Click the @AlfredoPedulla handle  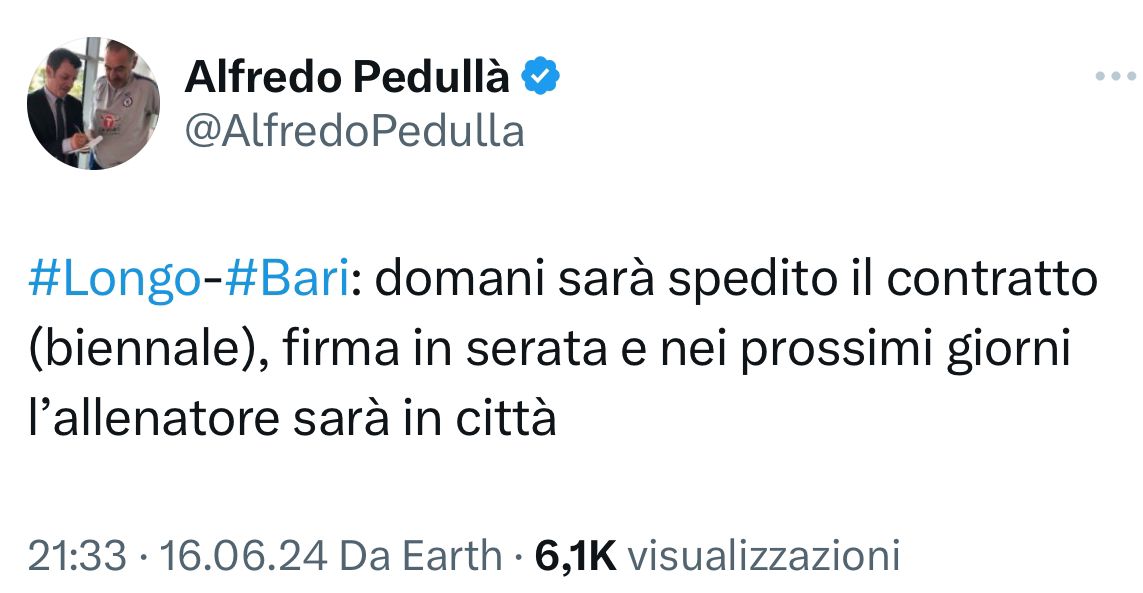[x=355, y=130]
